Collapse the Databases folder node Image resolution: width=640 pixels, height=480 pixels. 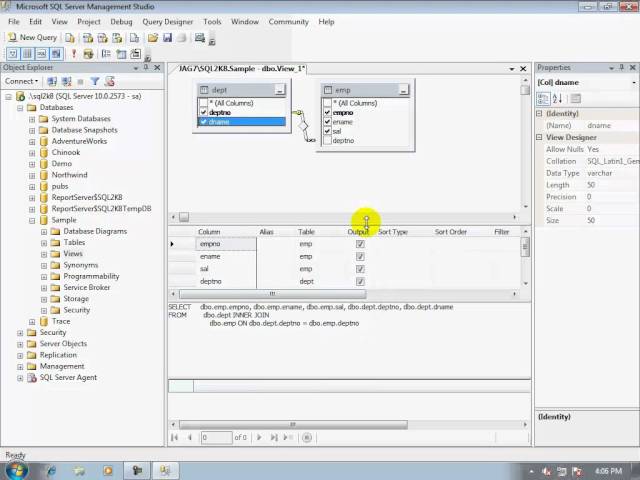[x=20, y=108]
